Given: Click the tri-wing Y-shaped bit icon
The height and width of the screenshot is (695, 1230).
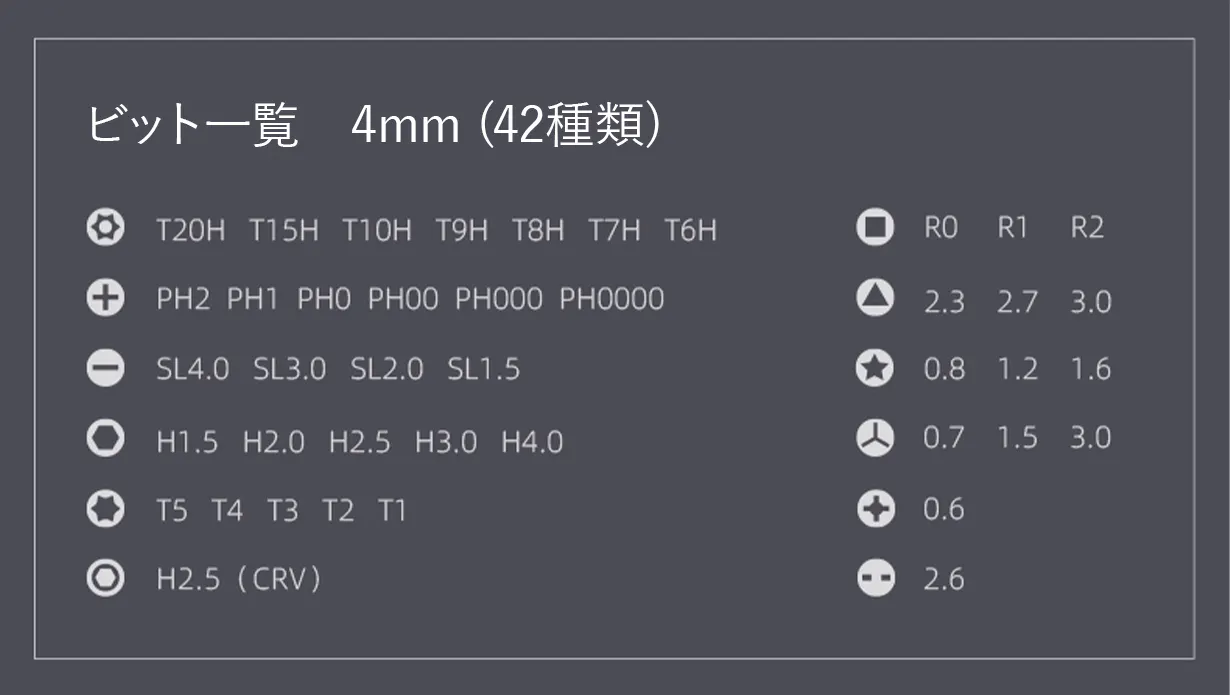Looking at the screenshot, I should (x=875, y=438).
